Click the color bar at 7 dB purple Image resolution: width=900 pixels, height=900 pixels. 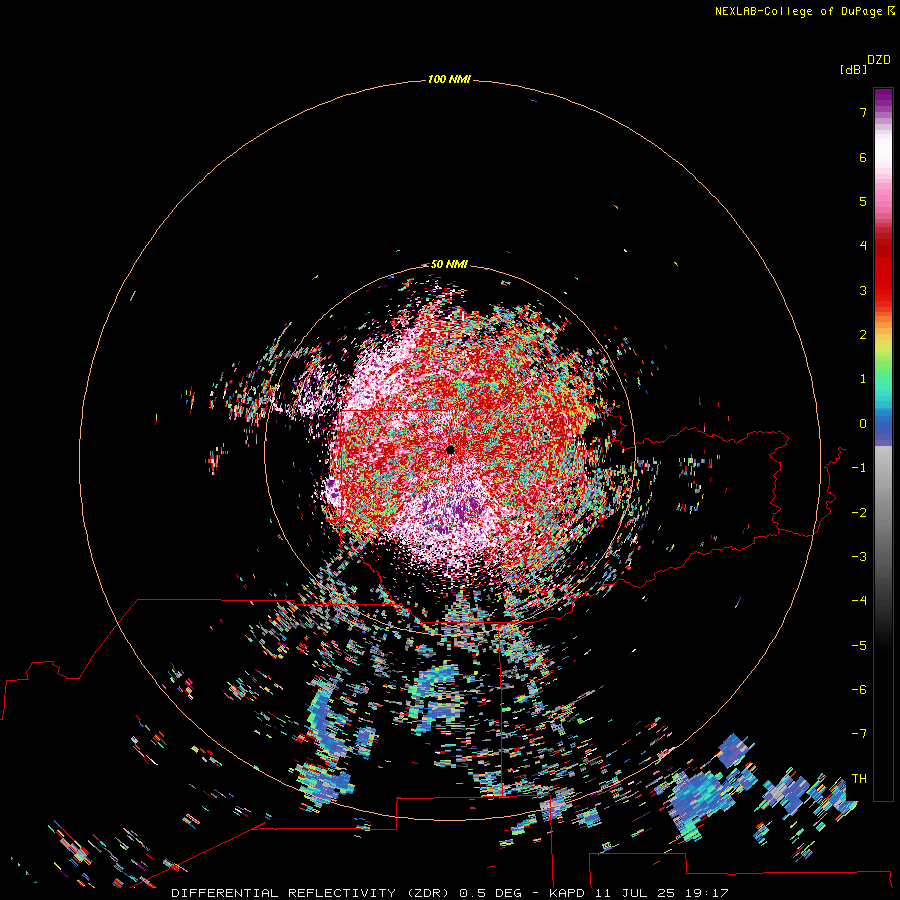point(883,112)
